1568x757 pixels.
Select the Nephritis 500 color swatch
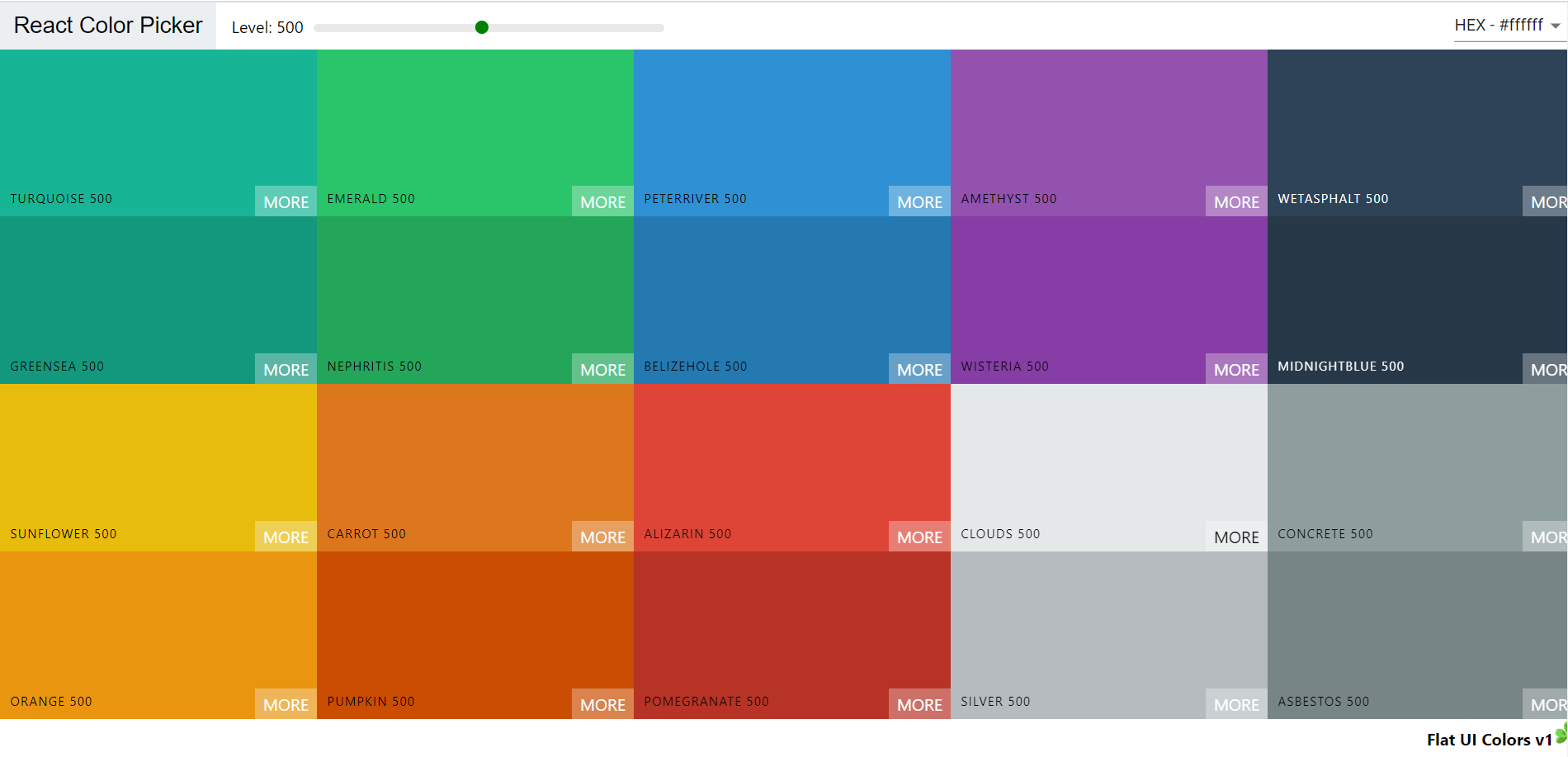pos(475,300)
